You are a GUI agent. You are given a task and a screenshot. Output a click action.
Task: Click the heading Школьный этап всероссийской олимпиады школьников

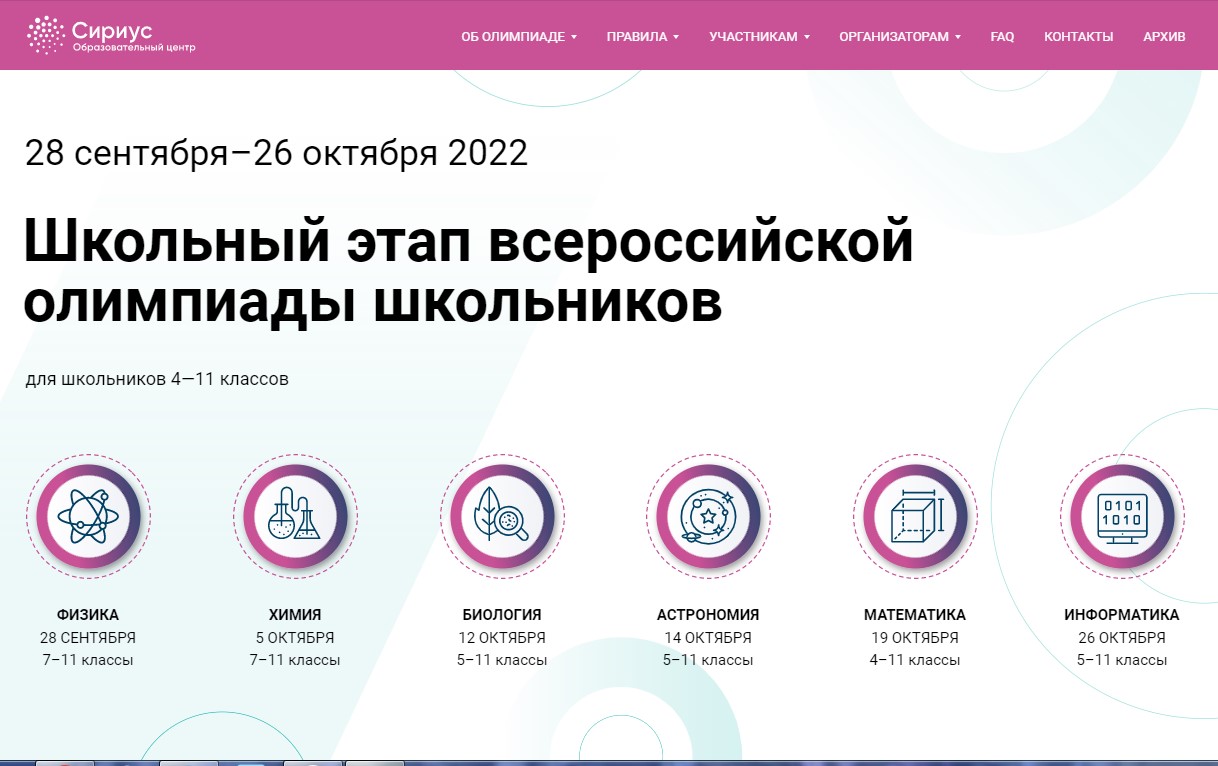click(x=469, y=270)
